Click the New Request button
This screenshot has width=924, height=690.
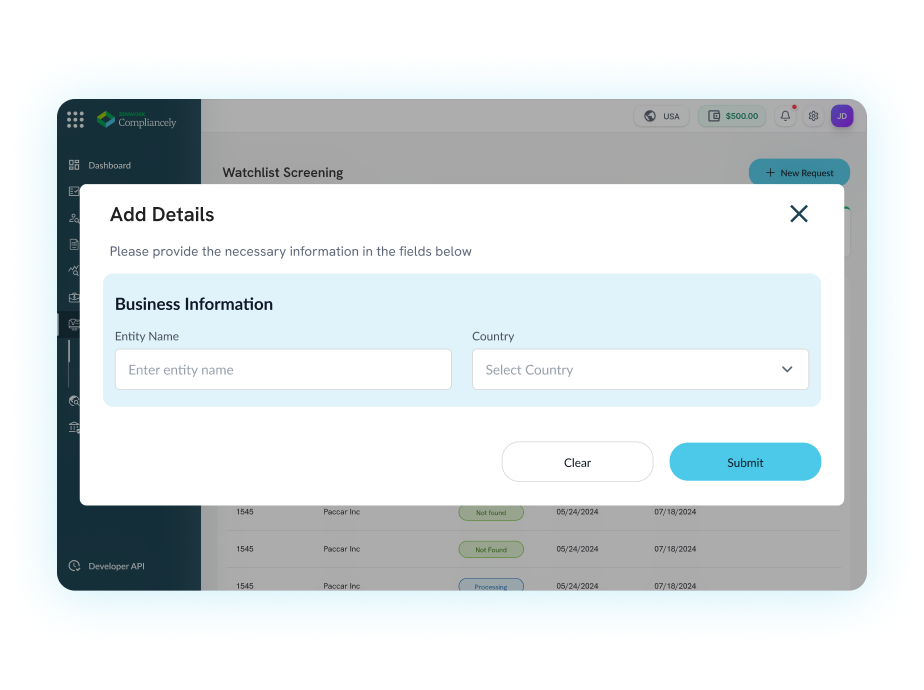798,173
